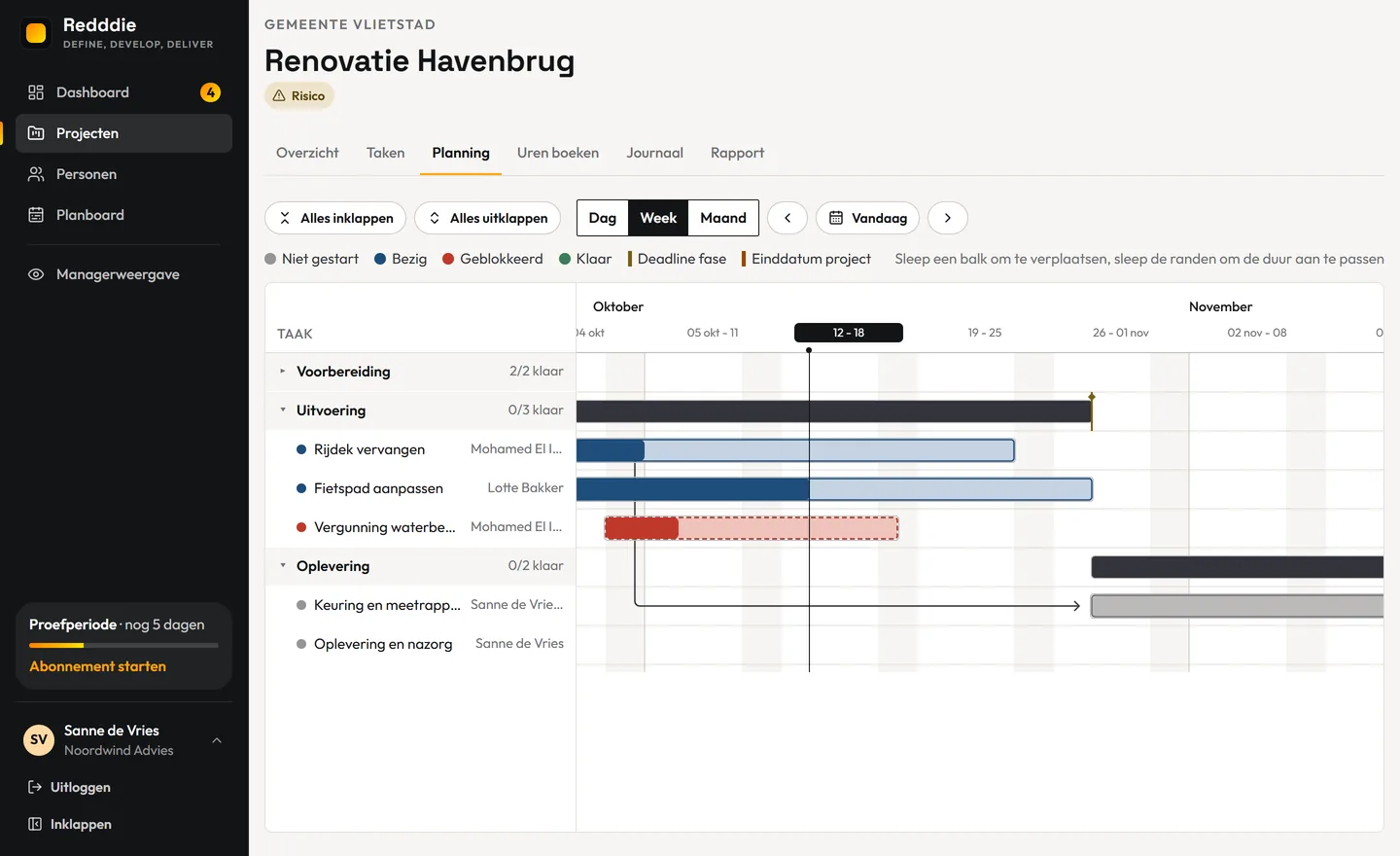
Task: Open Planboard in the sidebar
Action: [x=123, y=215]
